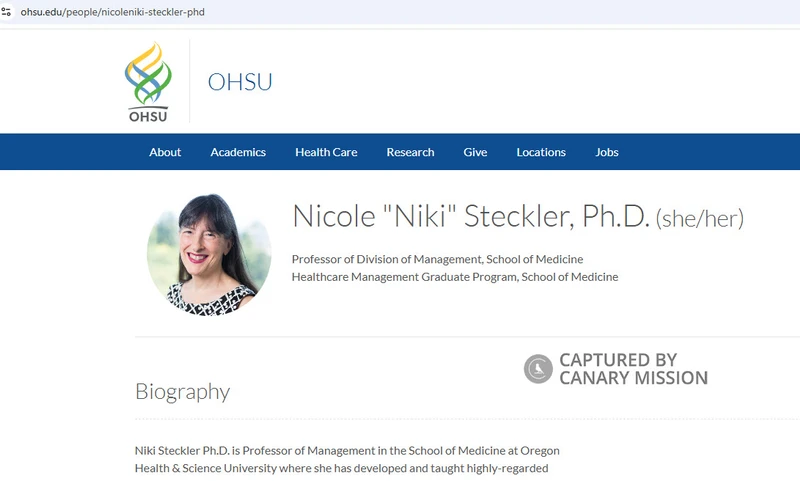This screenshot has height=481, width=800.
Task: Open the Locations page
Action: tap(541, 152)
